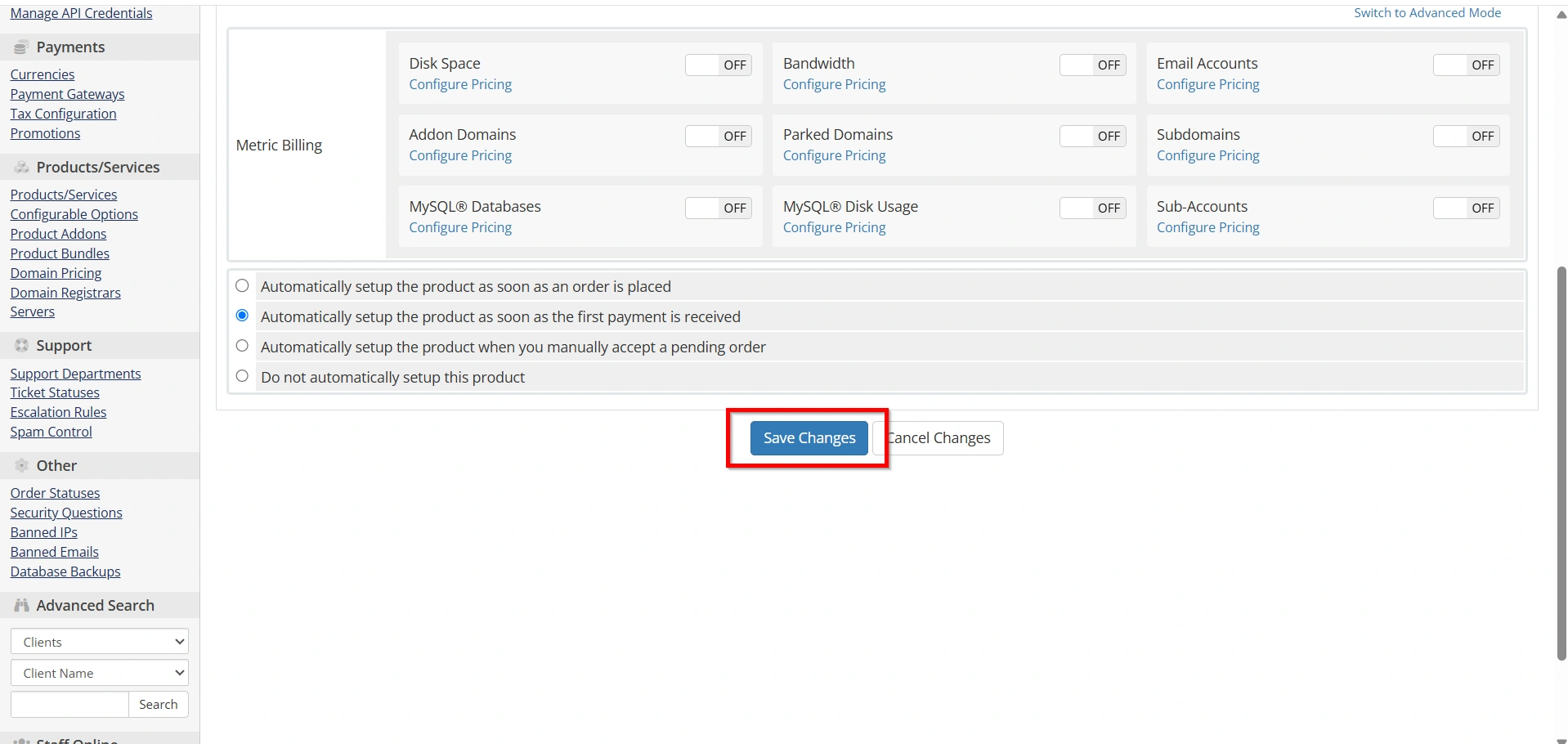Screen dimensions: 1568x744
Task: Open Payment Gateways in sidebar
Action: coord(67,94)
